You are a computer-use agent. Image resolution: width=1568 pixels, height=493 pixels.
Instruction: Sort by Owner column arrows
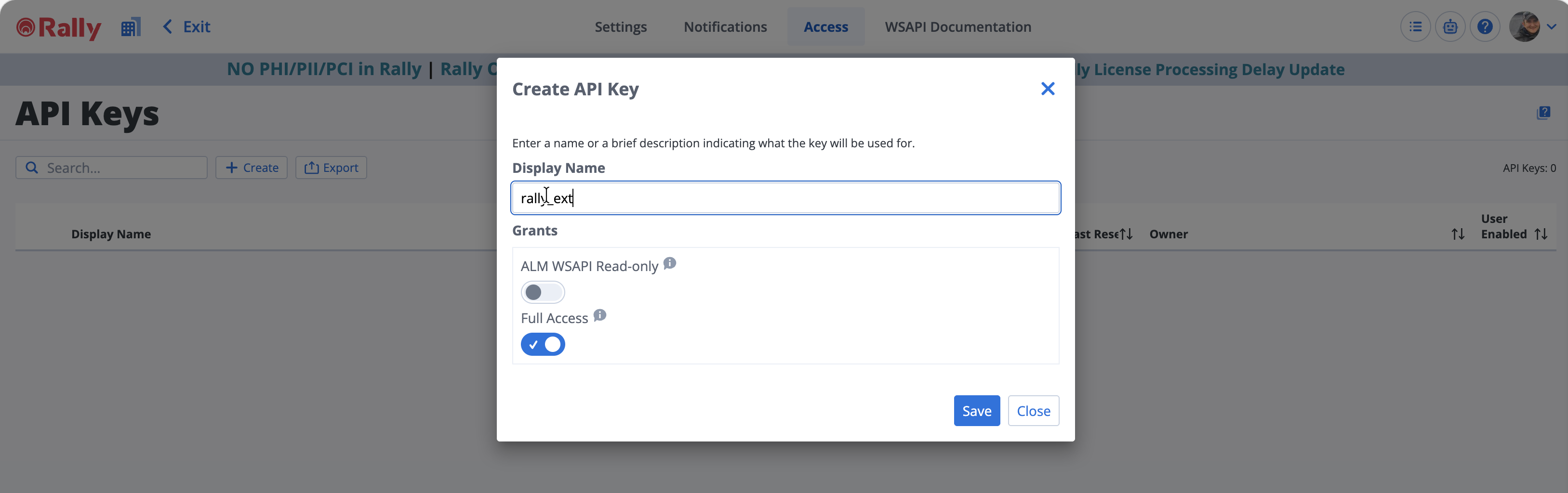1457,234
